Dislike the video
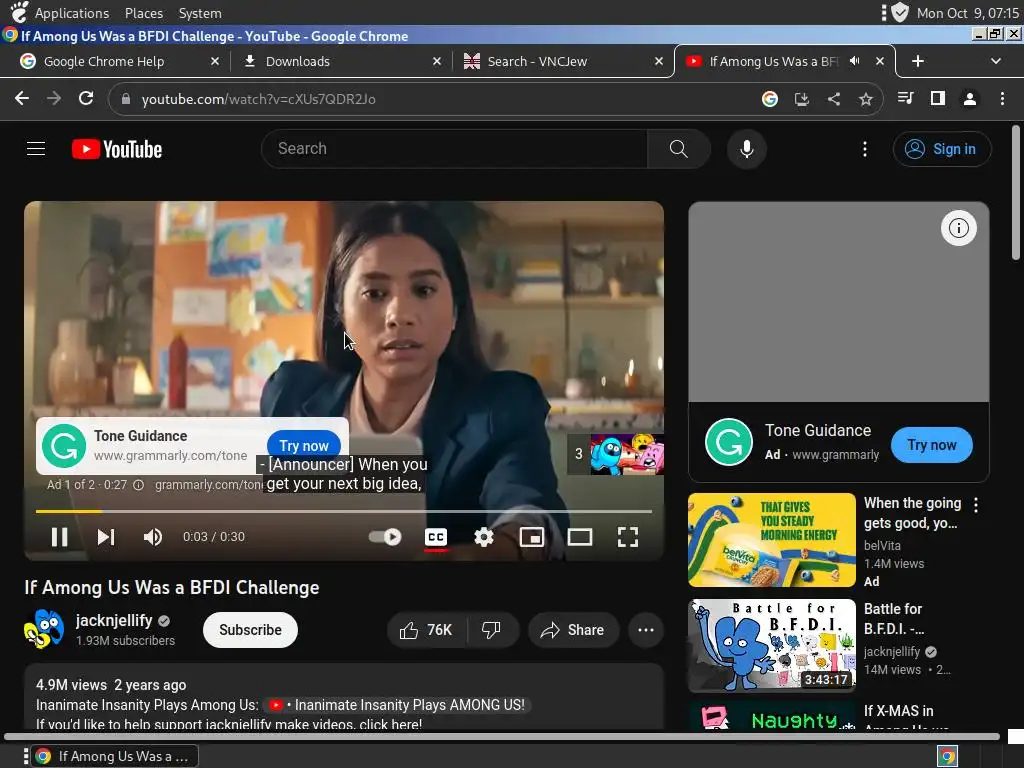Viewport: 1024px width, 768px height. [491, 630]
